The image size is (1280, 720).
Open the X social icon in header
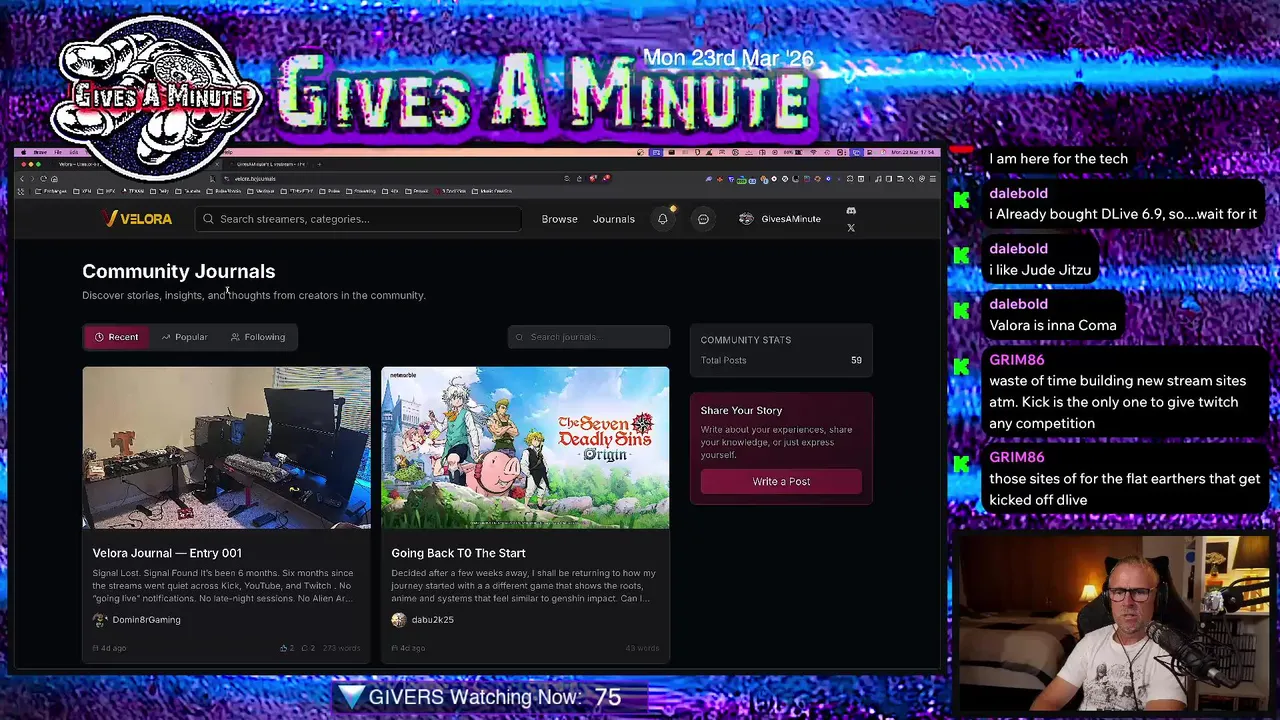coord(851,228)
